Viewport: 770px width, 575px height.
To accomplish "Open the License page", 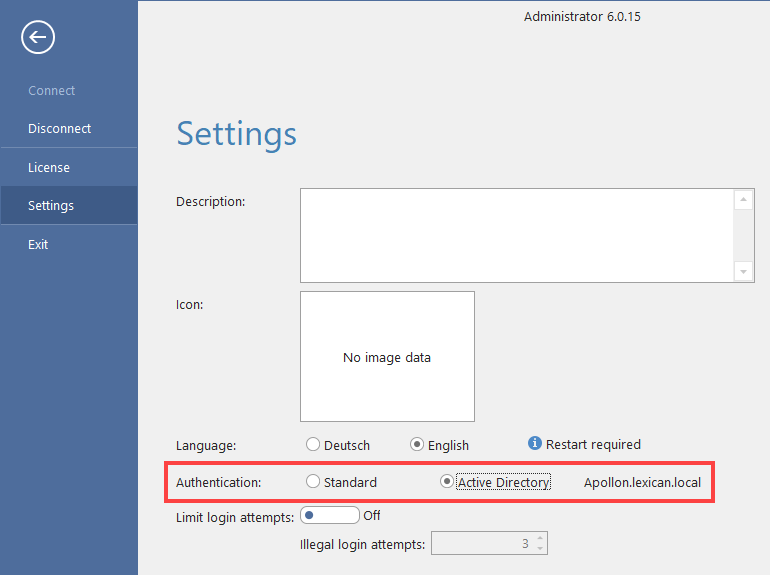I will point(49,167).
